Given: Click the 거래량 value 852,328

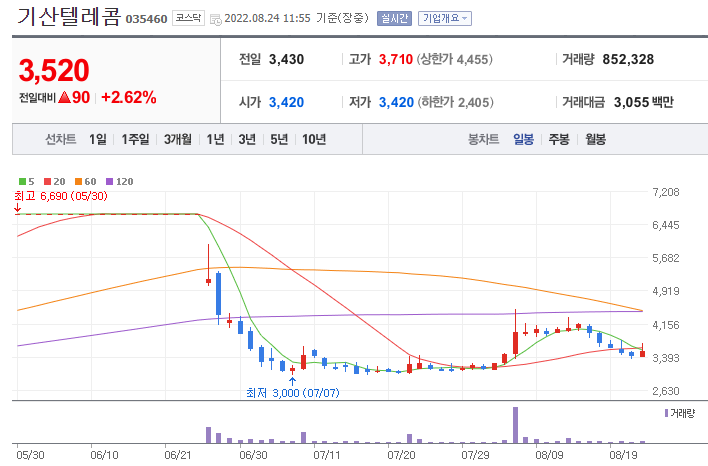Looking at the screenshot, I should click(x=628, y=59).
